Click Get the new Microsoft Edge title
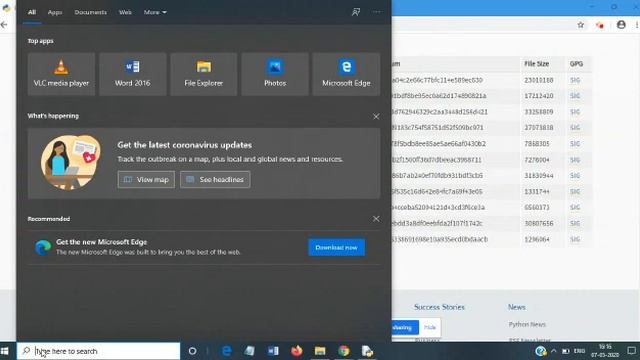This screenshot has height=360, width=640. 101,242
